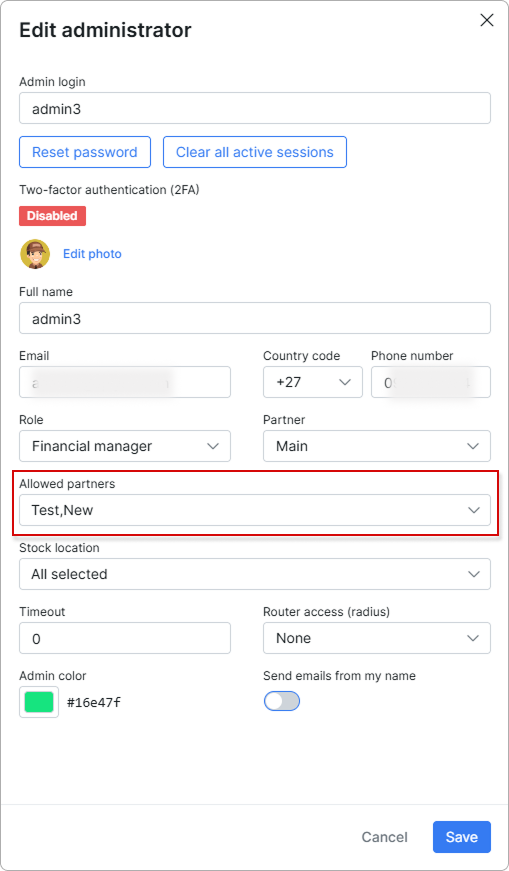This screenshot has width=509, height=871.
Task: Save the administrator changes
Action: (462, 837)
